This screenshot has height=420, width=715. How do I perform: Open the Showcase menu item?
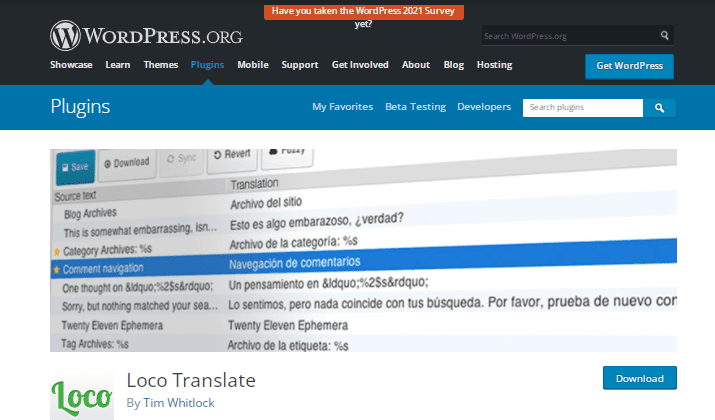point(71,65)
